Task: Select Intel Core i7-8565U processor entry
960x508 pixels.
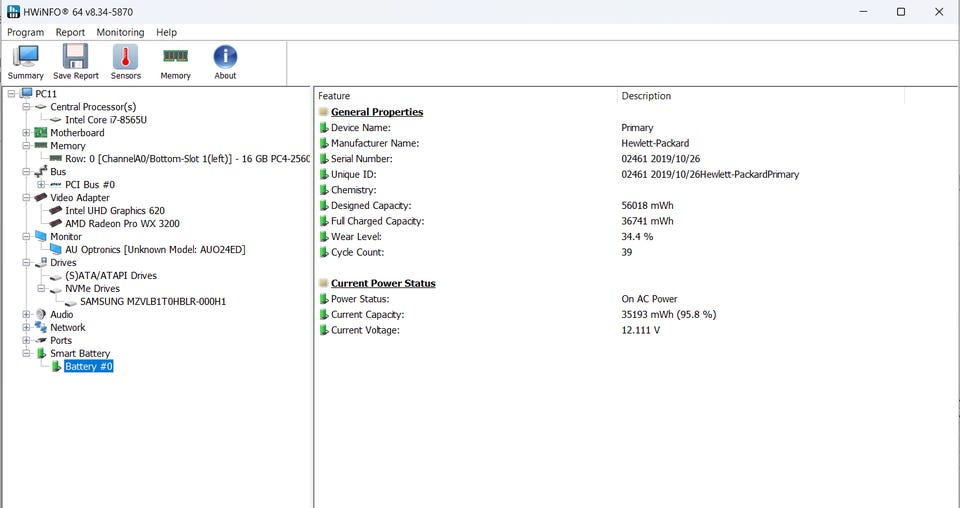Action: (x=105, y=120)
